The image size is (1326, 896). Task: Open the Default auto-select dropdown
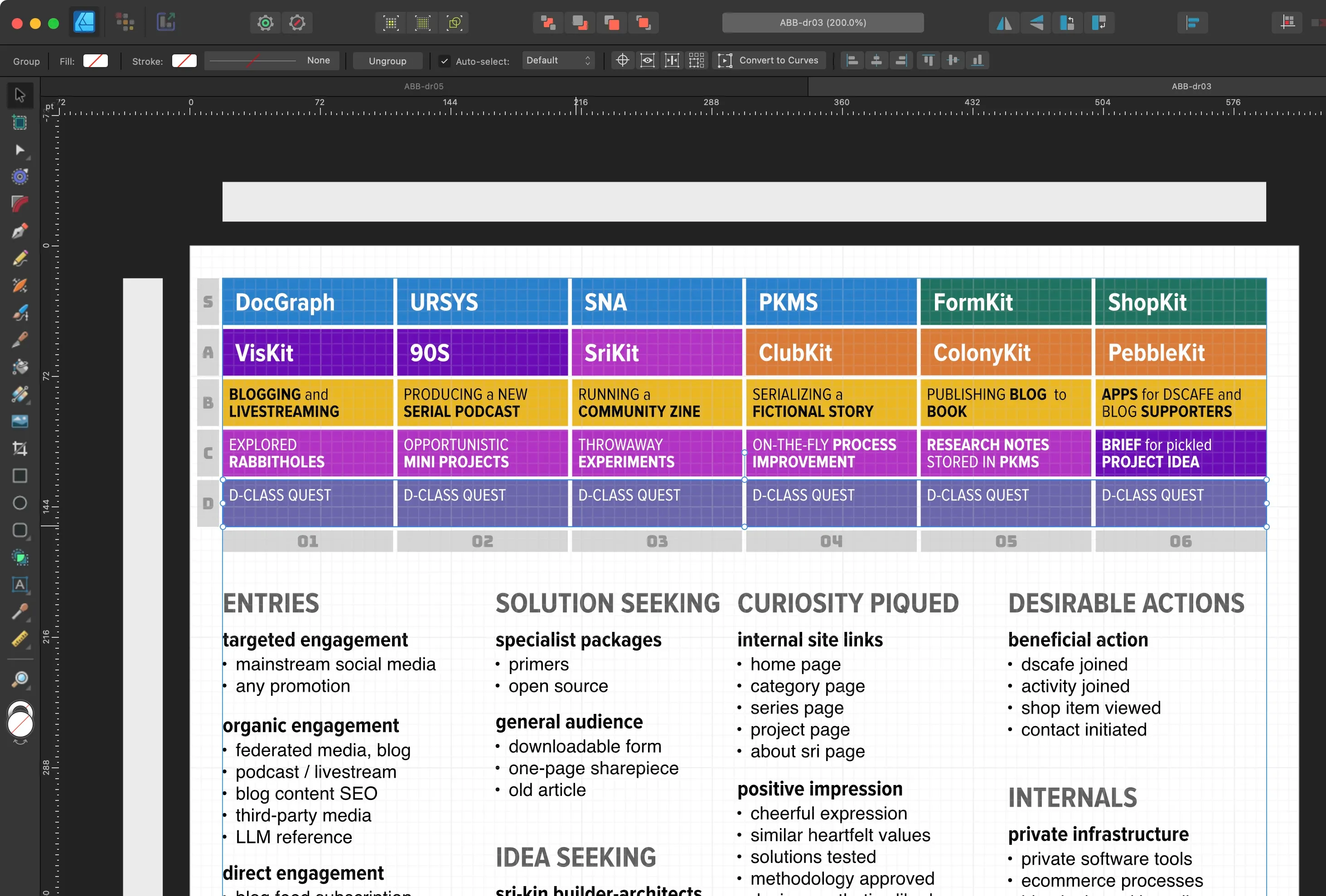(558, 60)
